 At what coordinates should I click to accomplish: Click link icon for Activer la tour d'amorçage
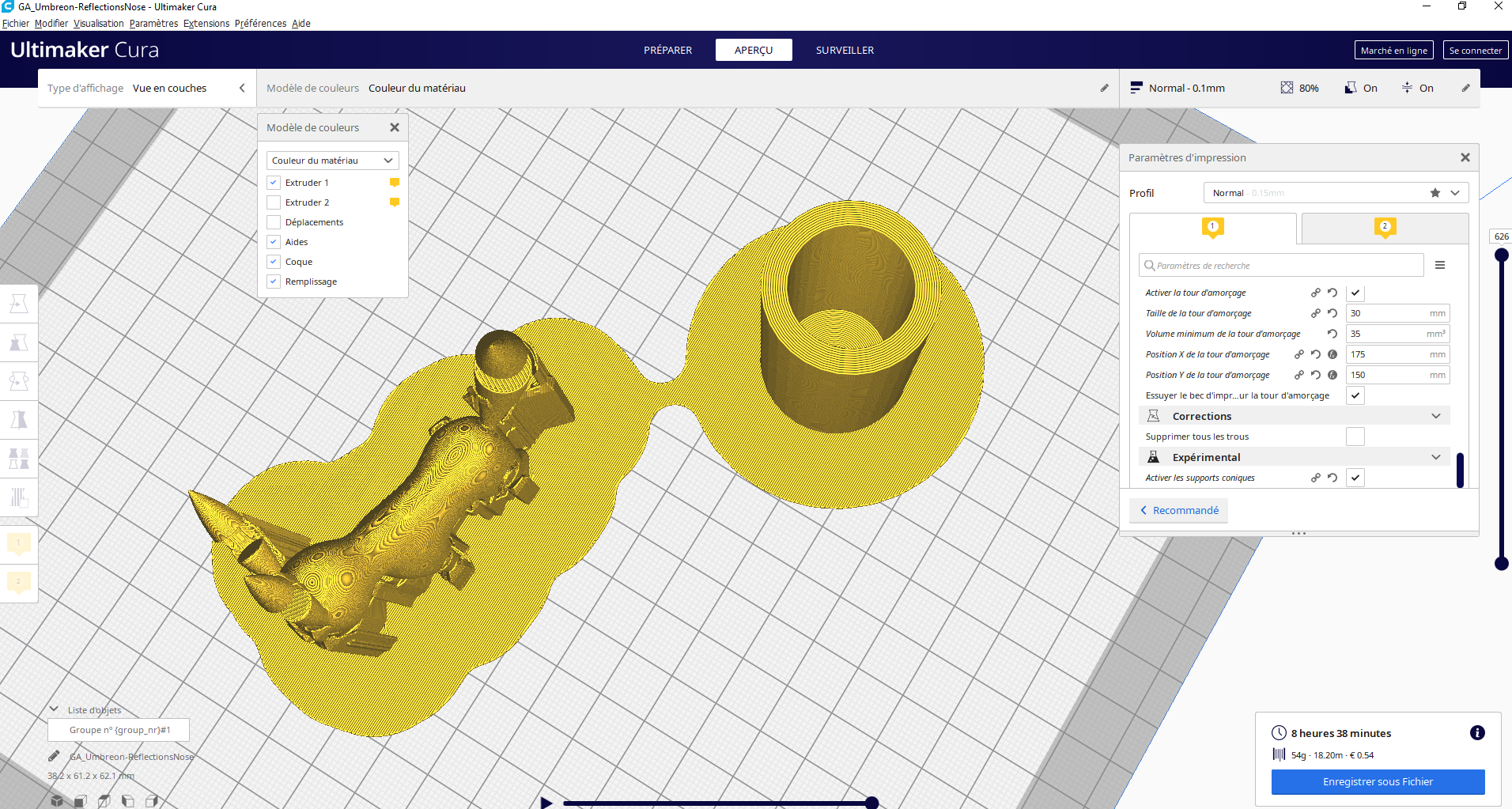[1316, 293]
